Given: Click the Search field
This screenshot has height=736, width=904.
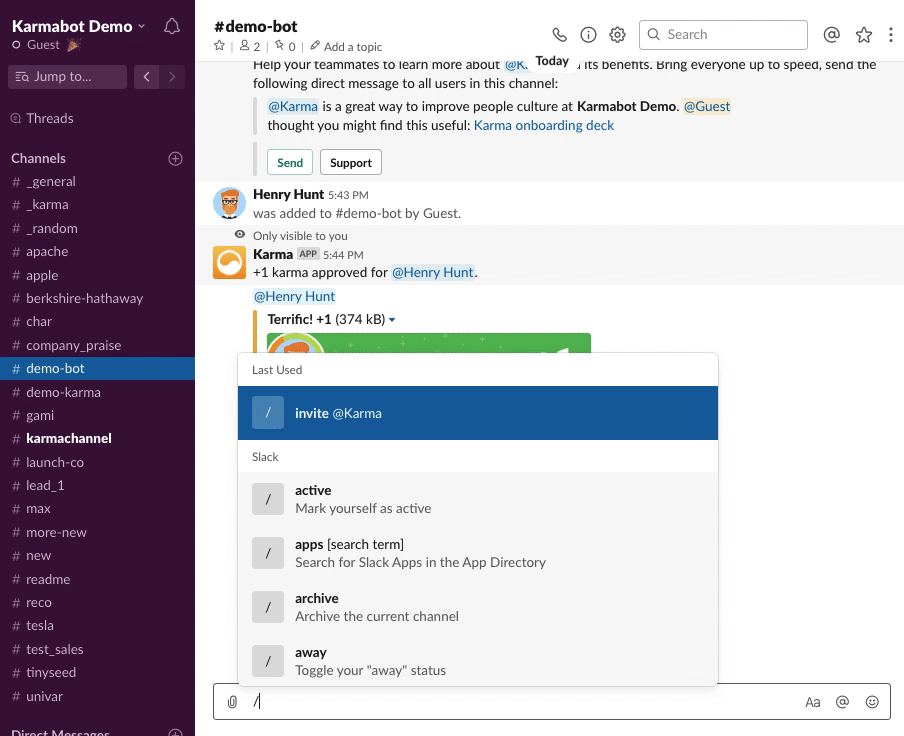Looking at the screenshot, I should pos(723,35).
